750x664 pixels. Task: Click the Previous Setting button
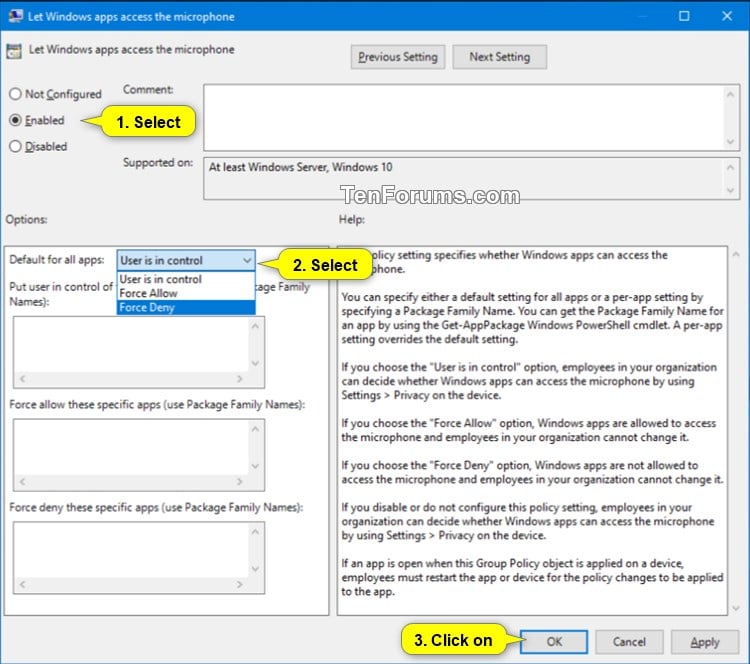tap(397, 57)
